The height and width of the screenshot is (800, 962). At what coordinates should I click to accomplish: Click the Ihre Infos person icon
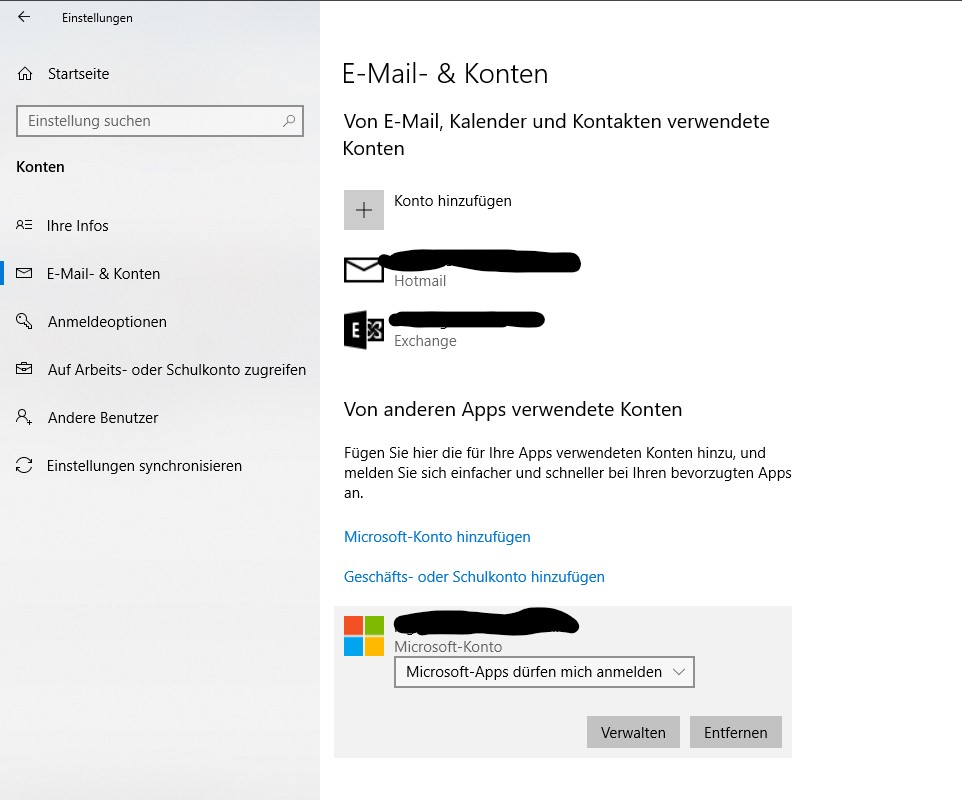24,225
